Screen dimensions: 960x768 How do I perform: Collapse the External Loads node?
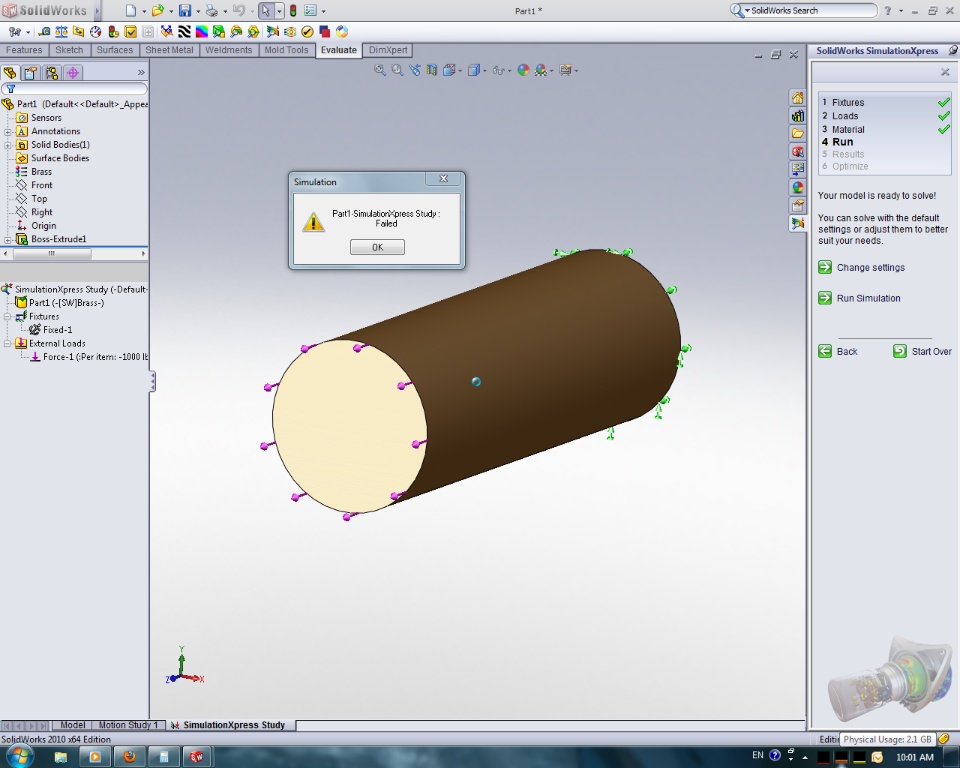8,343
